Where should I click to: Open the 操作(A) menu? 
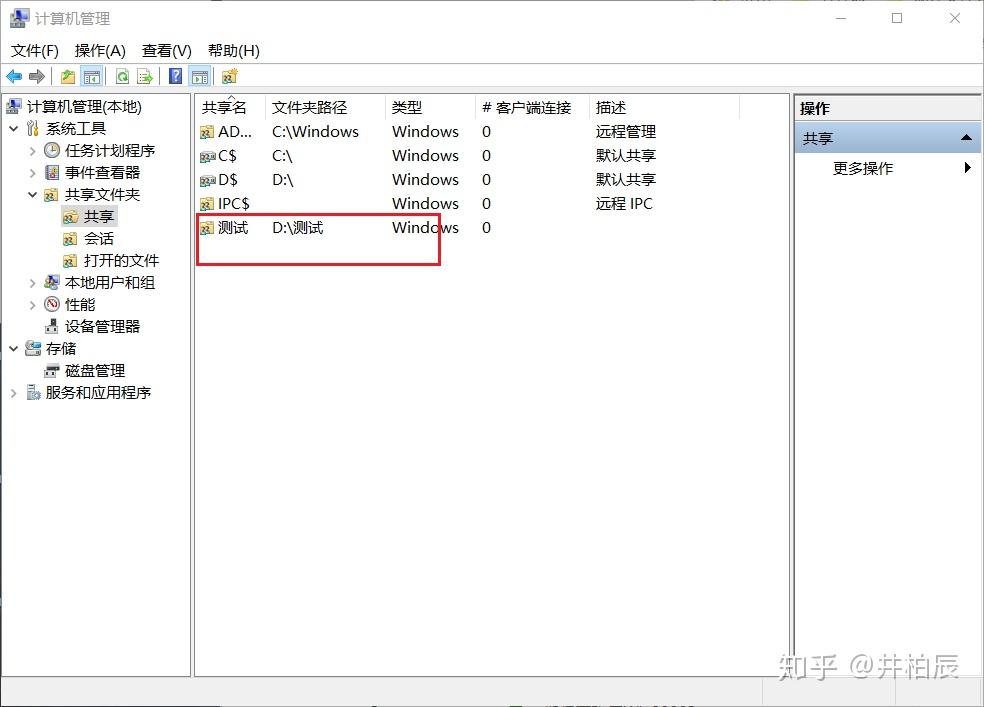(100, 51)
